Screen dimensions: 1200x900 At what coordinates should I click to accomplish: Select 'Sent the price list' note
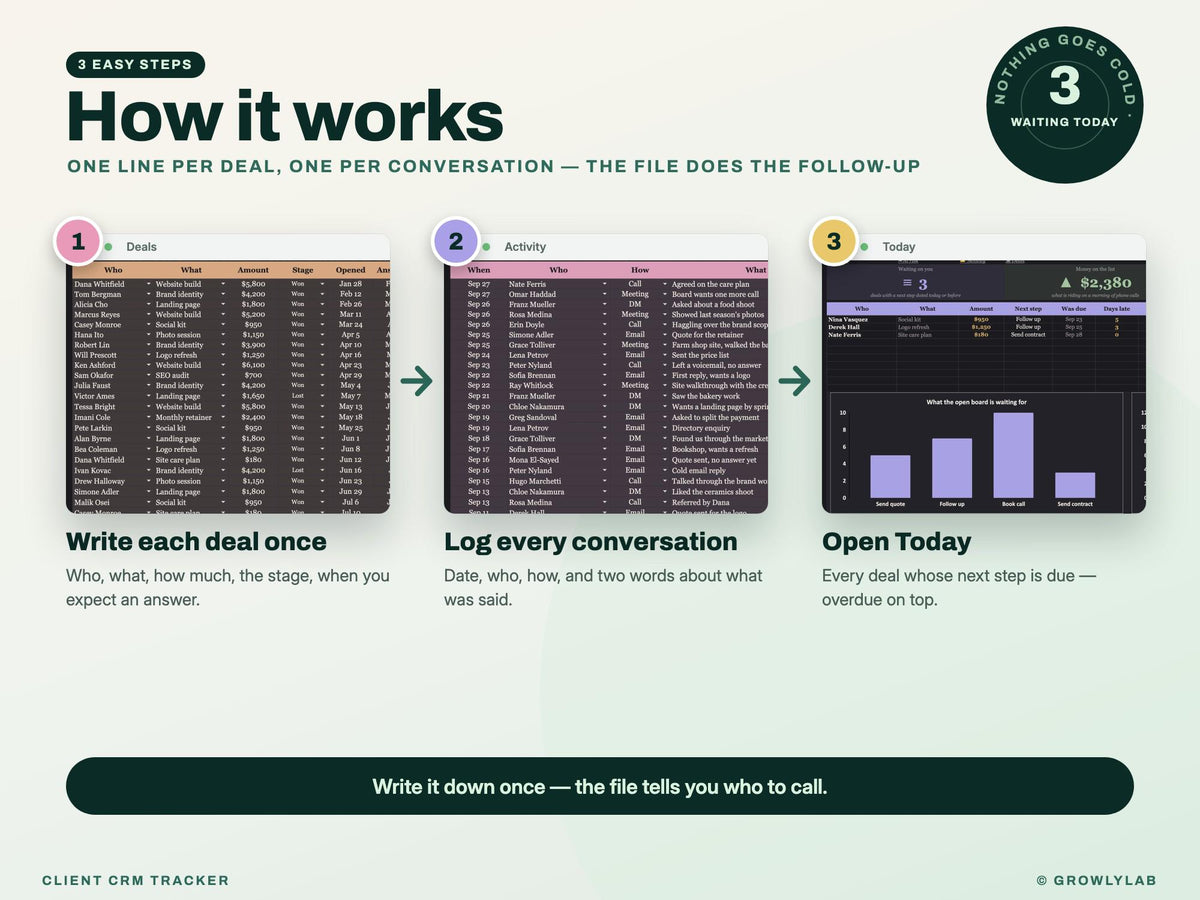[x=700, y=355]
